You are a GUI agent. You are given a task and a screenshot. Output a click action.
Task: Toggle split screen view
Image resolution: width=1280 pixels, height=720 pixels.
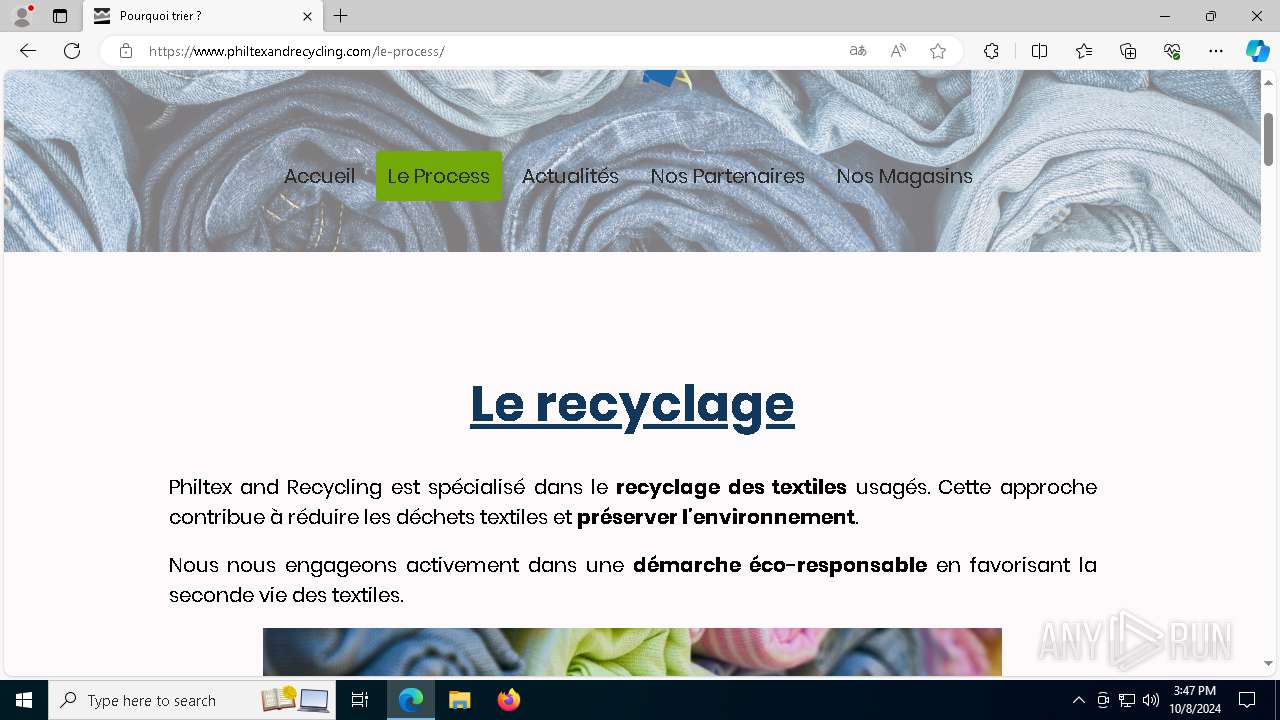coord(1039,51)
